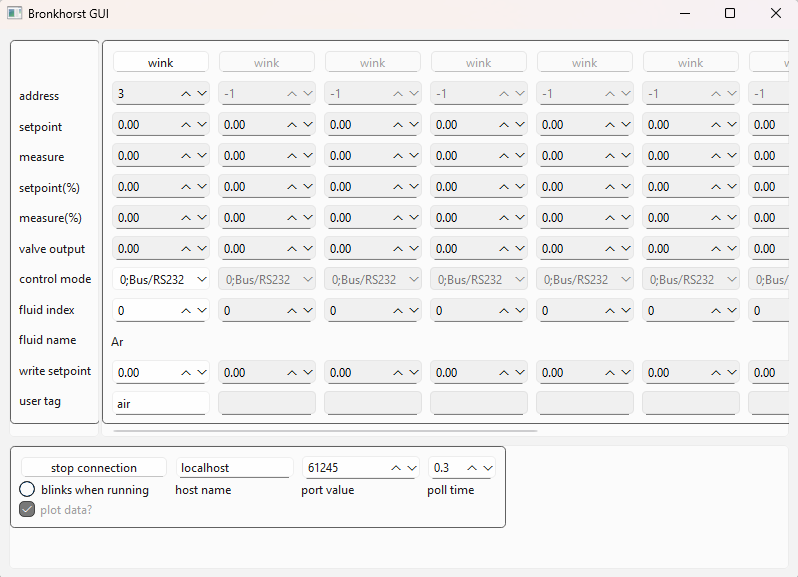
Task: Click the horizontal scrollbar under the table
Action: (x=326, y=431)
